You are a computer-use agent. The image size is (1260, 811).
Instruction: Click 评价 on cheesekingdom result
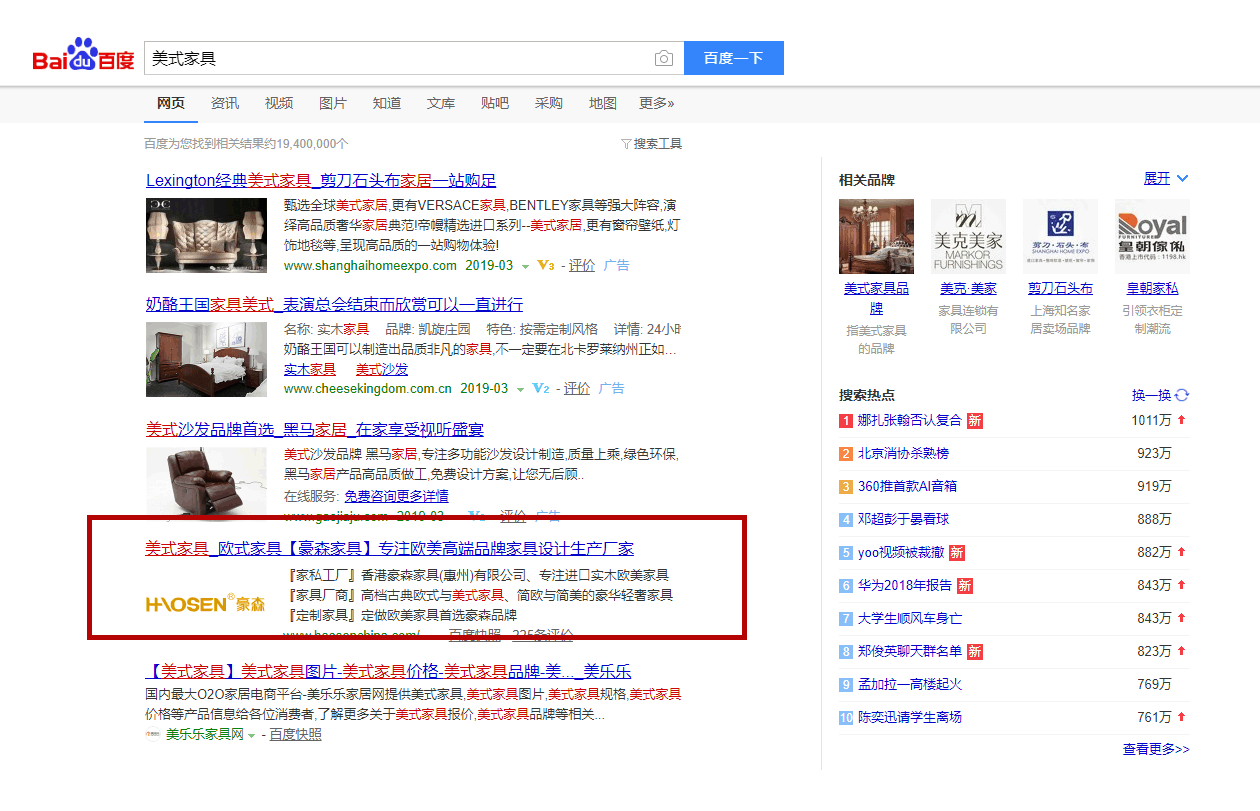[577, 389]
